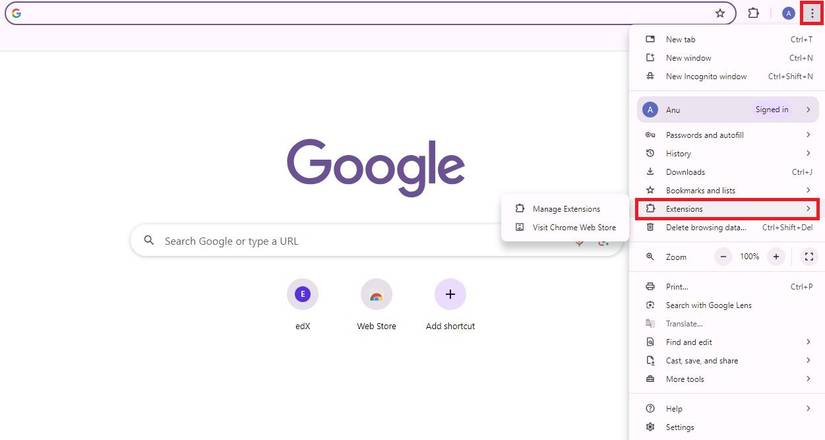Click the fullscreen icon next to zoom
Screen dimensions: 825x440
click(809, 257)
